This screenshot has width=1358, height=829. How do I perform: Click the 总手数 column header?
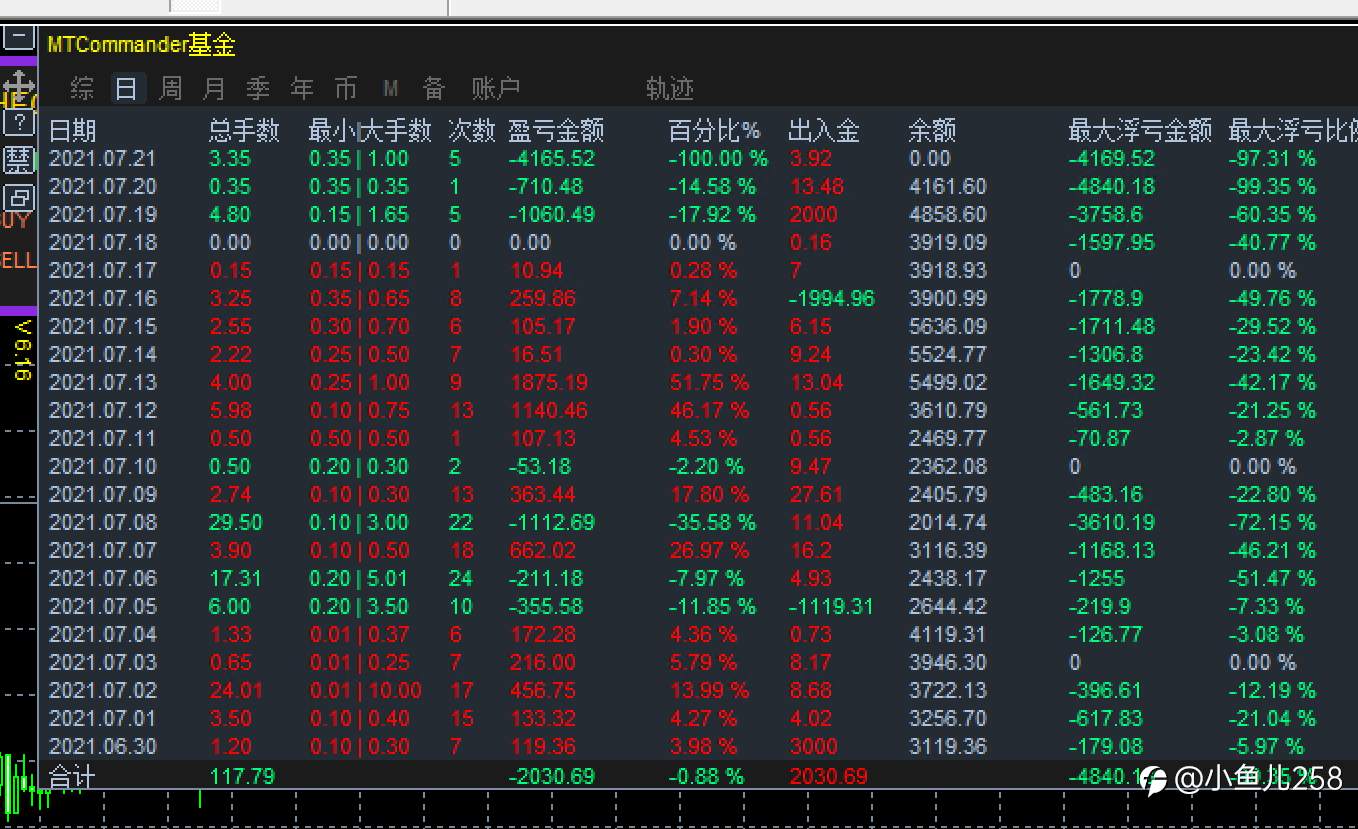pyautogui.click(x=244, y=131)
